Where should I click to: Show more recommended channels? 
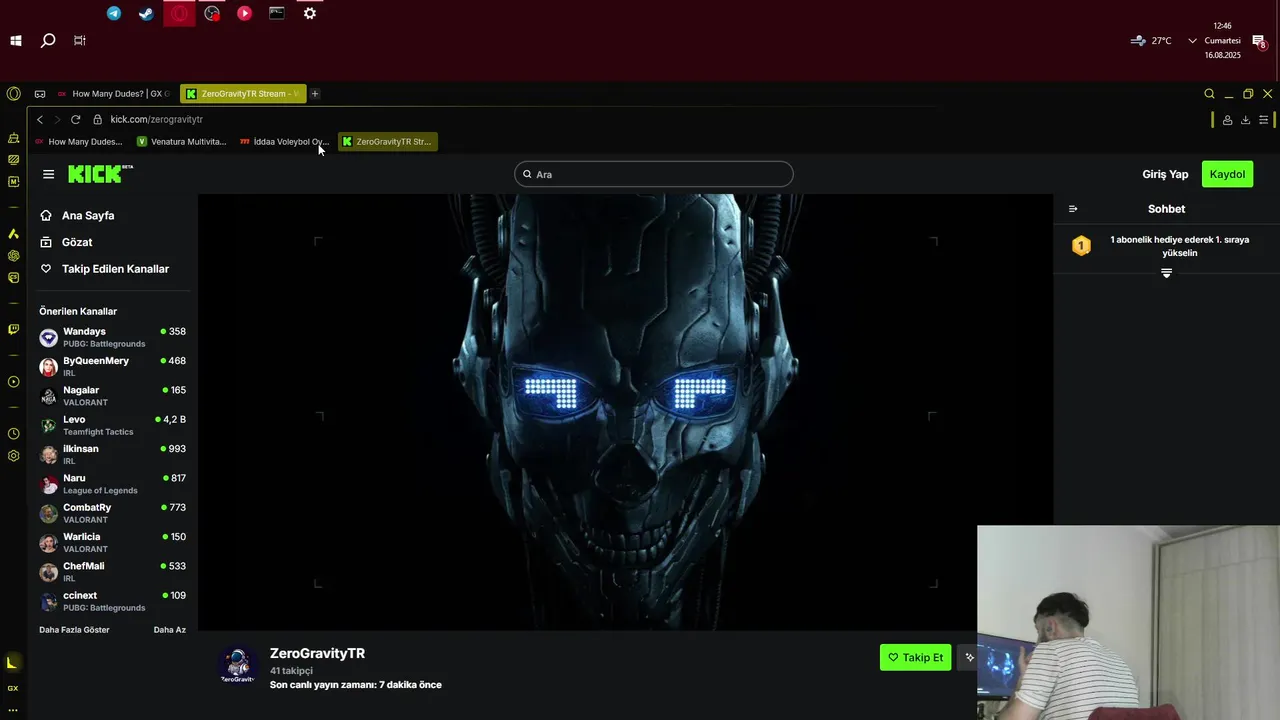coord(74,630)
